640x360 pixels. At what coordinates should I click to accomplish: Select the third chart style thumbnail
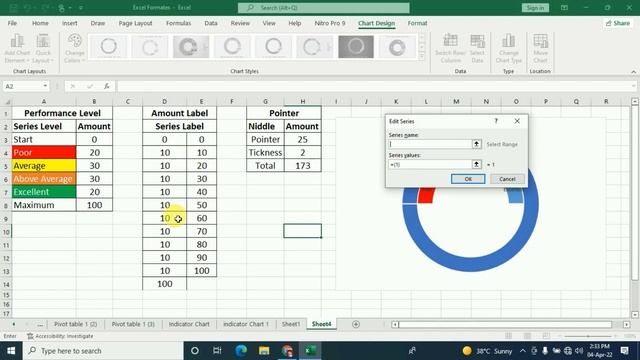191,47
